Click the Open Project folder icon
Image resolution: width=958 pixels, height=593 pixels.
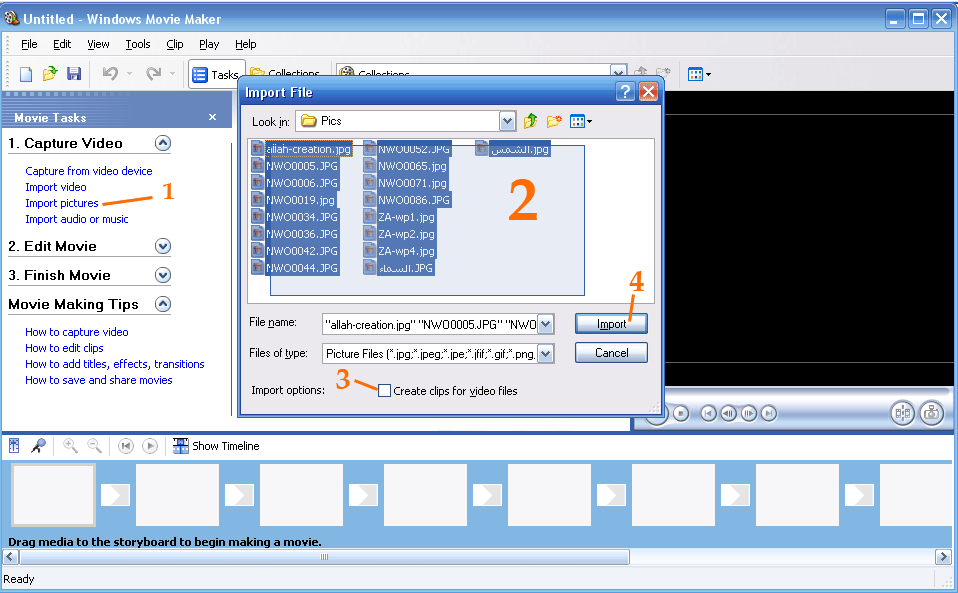click(x=49, y=74)
